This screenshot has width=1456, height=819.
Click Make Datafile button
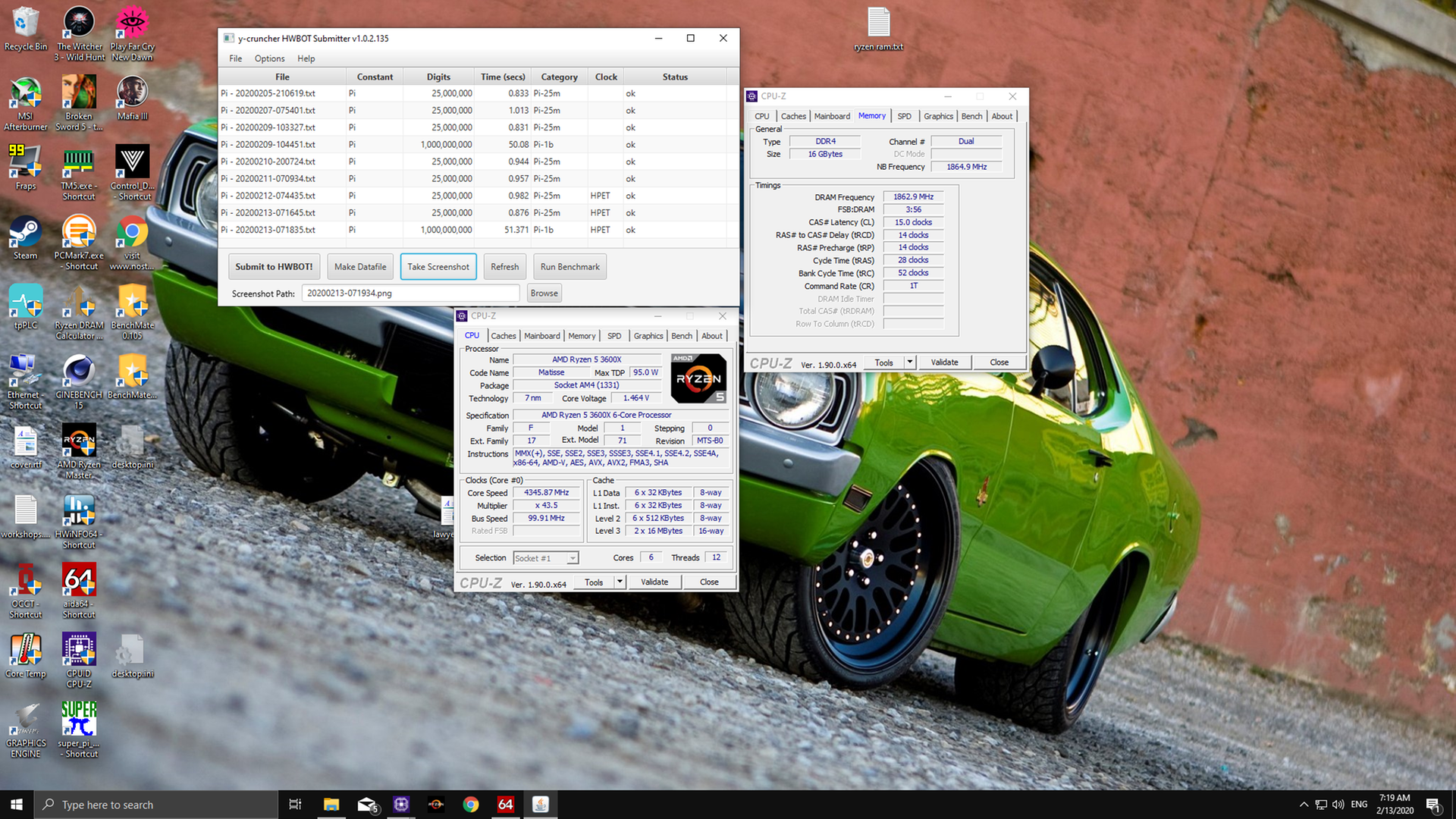pyautogui.click(x=360, y=267)
